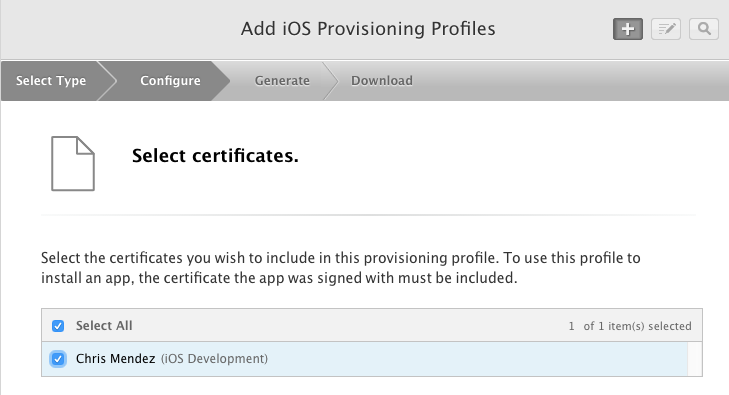Click the '(iOS Development)' label
This screenshot has width=729, height=395.
(214, 359)
